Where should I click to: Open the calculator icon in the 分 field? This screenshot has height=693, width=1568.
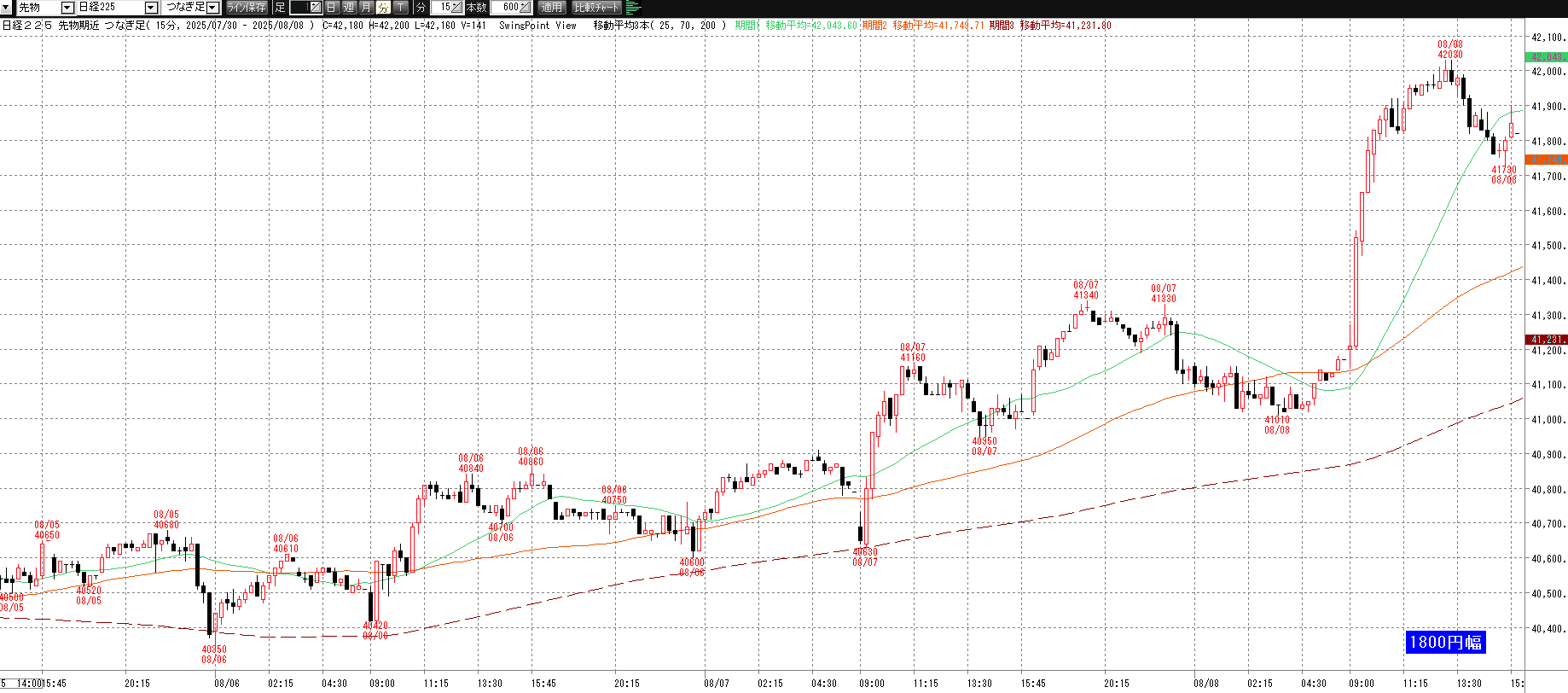(x=456, y=7)
